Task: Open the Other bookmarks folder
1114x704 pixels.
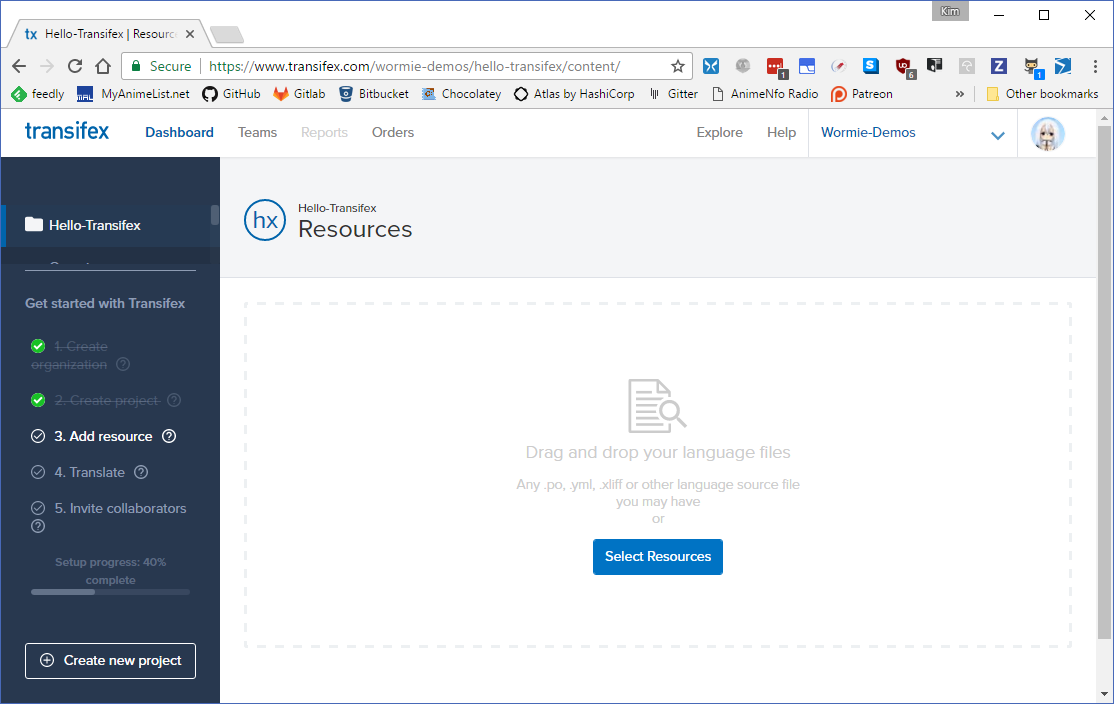Action: coord(1042,94)
